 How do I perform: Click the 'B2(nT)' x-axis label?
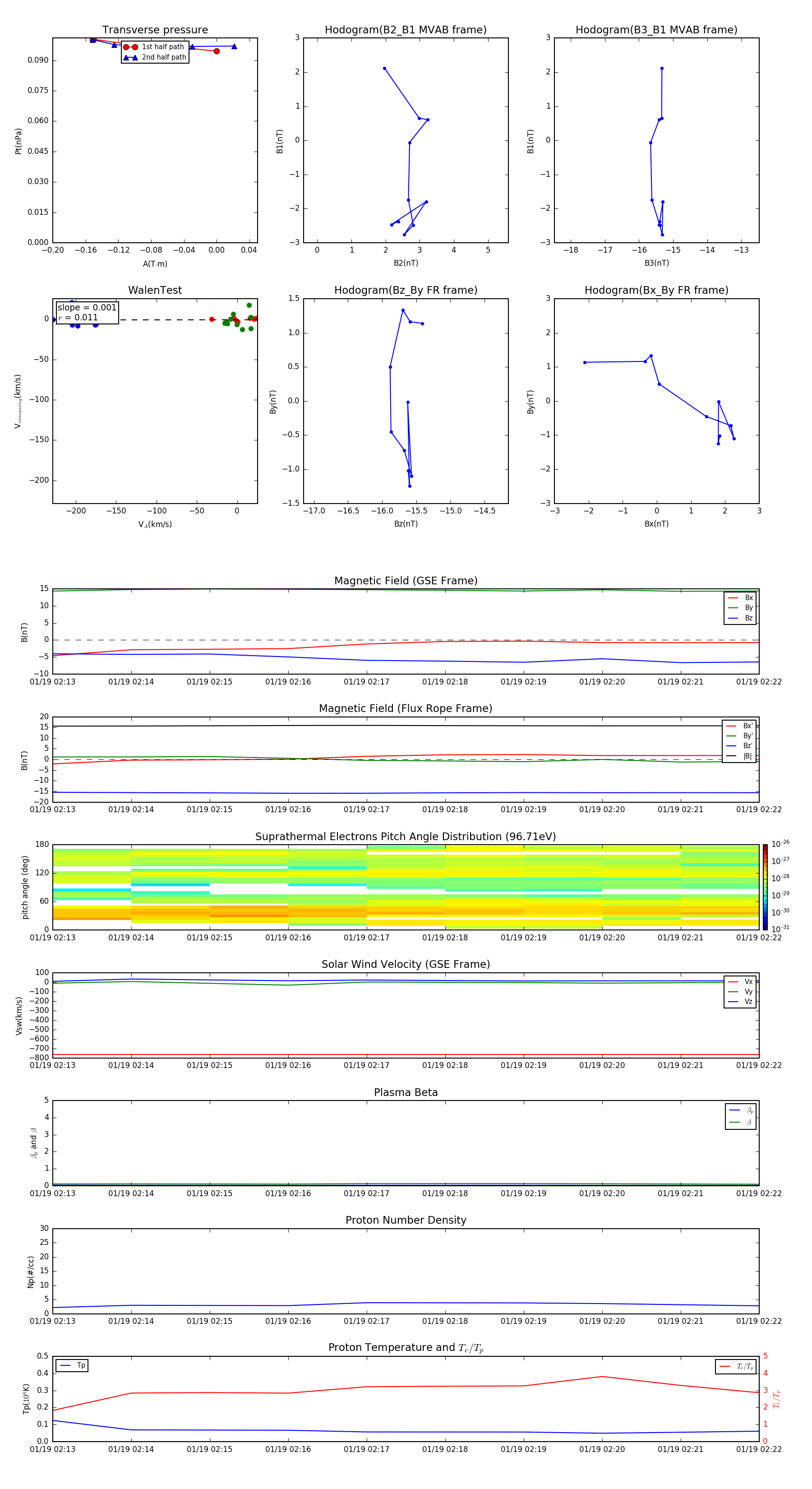(x=406, y=263)
